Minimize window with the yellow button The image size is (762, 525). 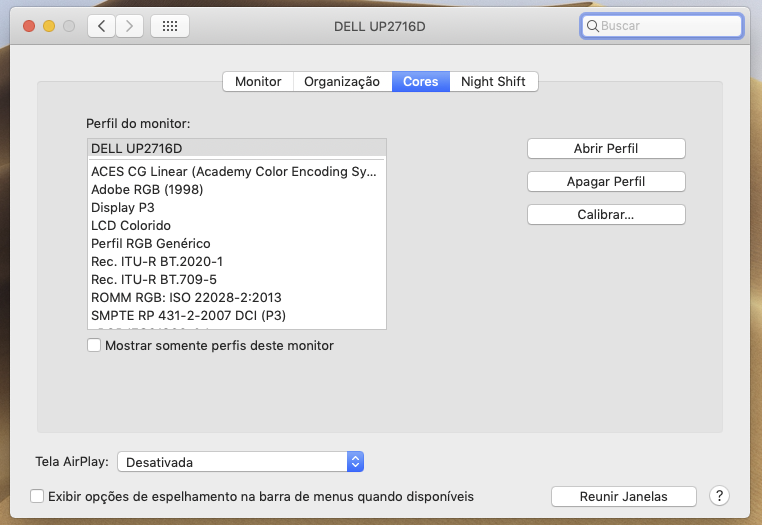pos(49,26)
